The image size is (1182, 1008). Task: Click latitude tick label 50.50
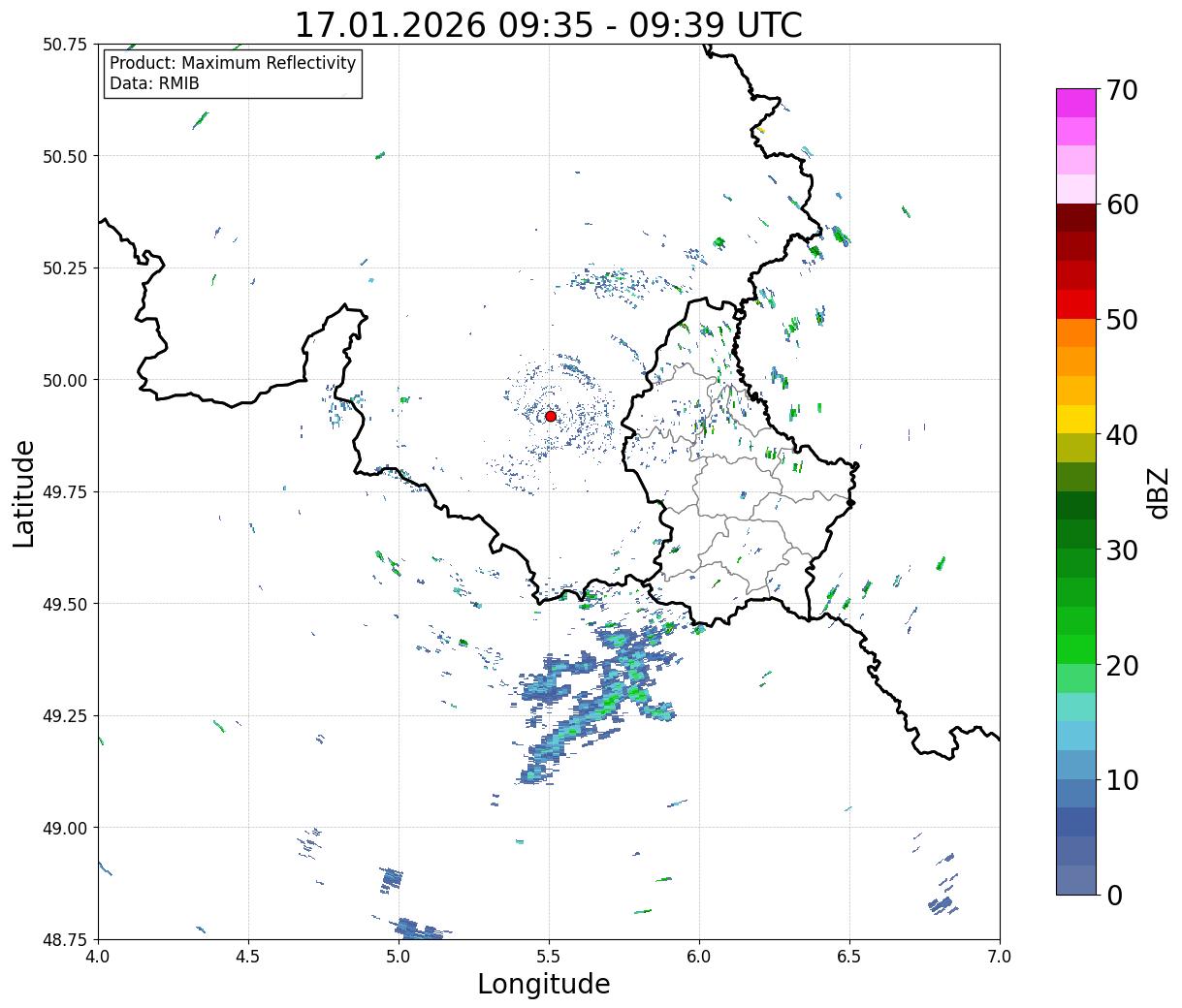65,156
